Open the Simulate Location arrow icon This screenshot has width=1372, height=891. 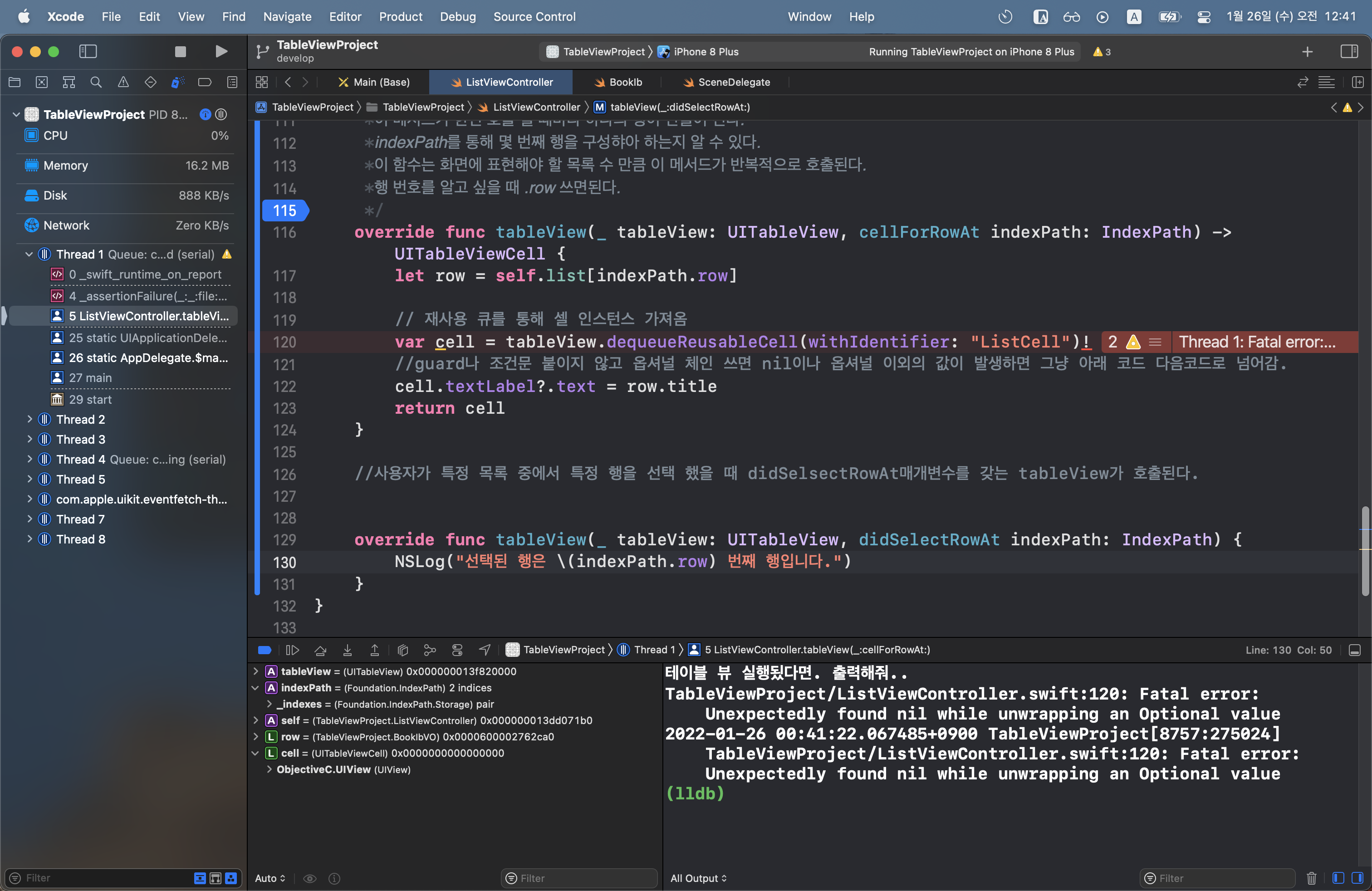point(484,650)
